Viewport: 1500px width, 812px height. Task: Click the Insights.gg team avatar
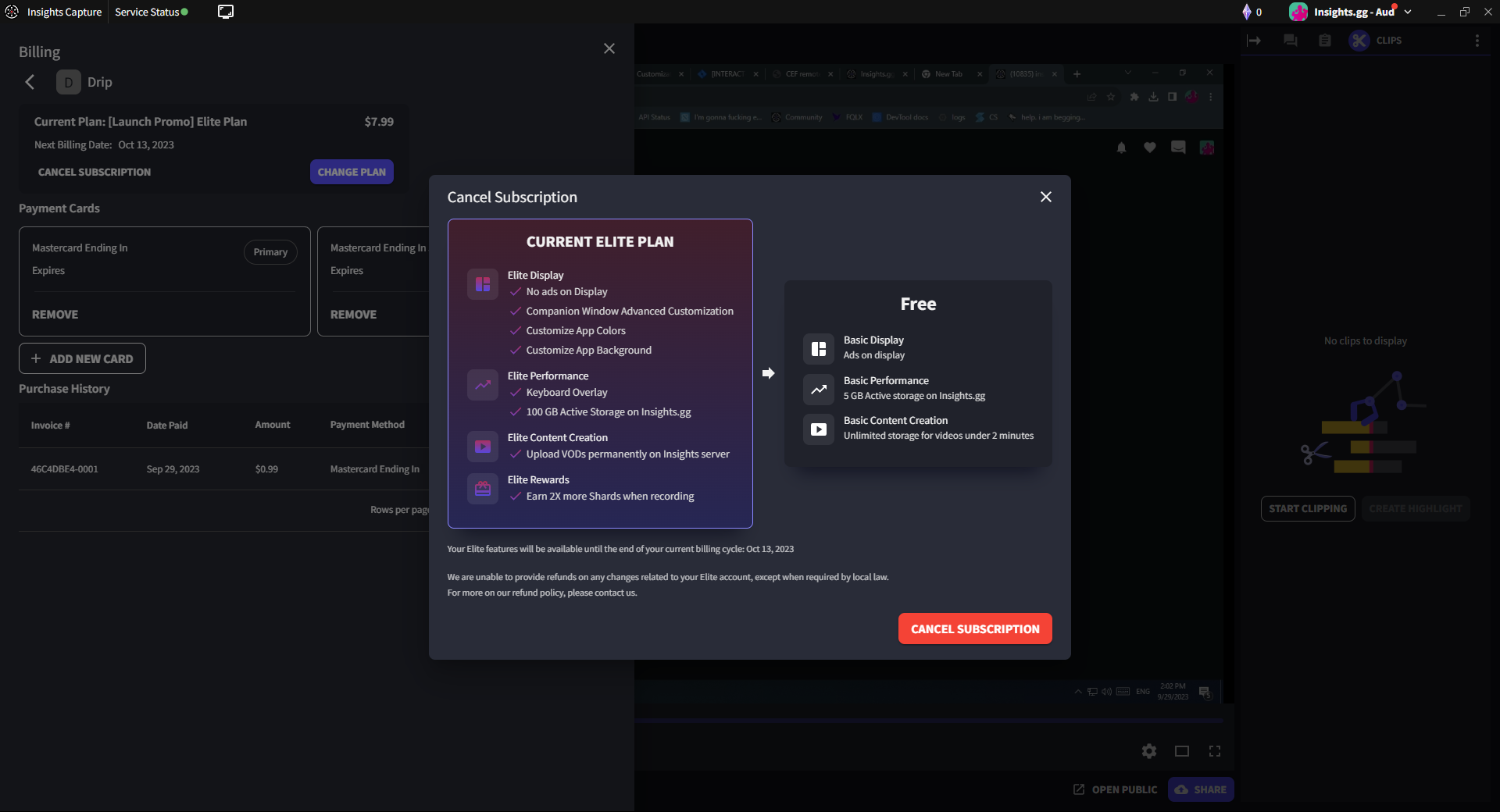tap(1298, 12)
